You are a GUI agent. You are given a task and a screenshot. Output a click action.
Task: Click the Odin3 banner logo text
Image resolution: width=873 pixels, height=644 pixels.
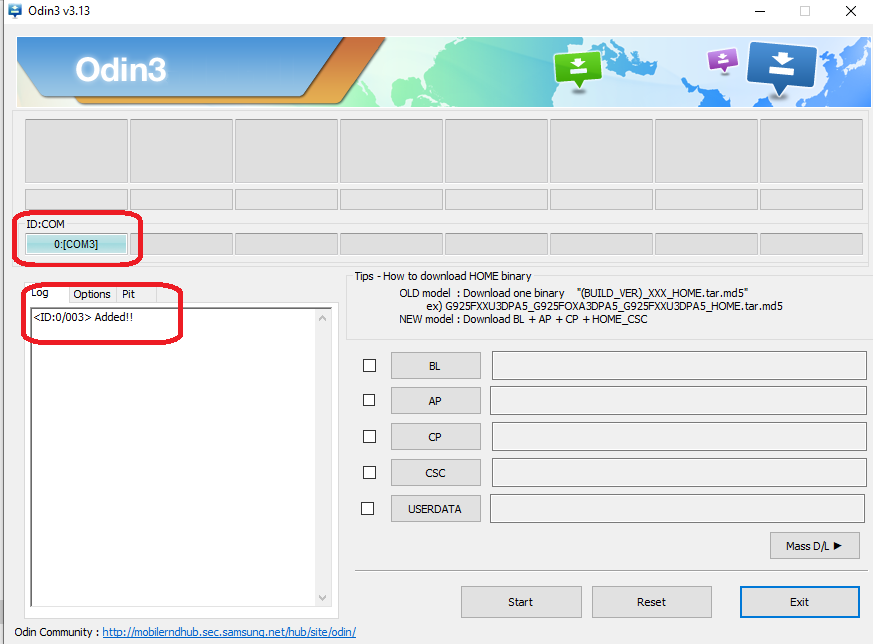click(121, 70)
